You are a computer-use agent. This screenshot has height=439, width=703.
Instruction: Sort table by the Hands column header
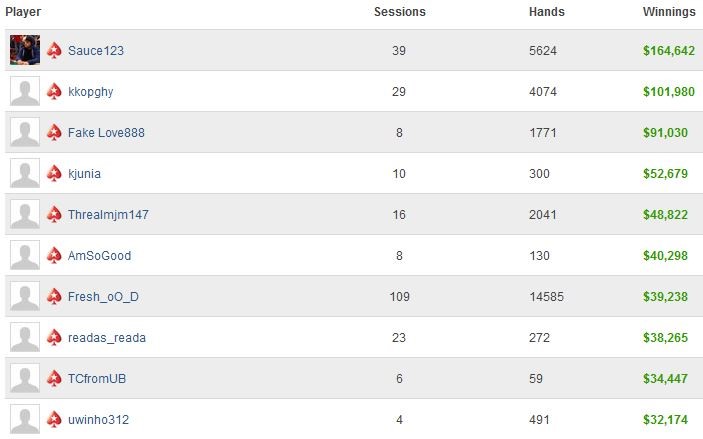(547, 12)
